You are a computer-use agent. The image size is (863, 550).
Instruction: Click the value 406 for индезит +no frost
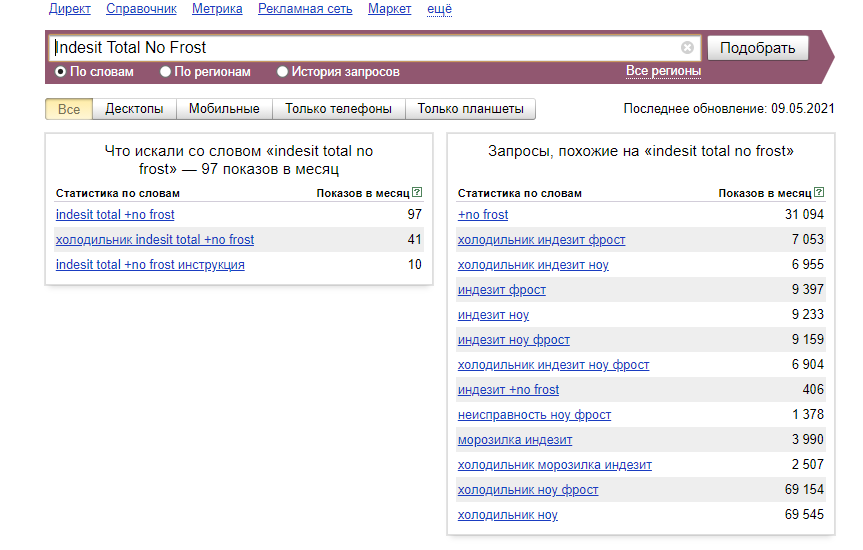tap(813, 389)
